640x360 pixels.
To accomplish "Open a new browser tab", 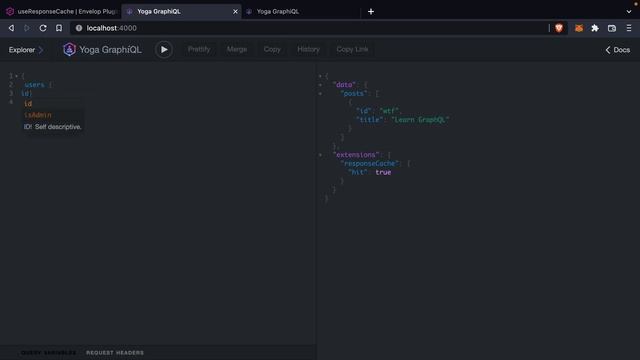I will pos(371,11).
